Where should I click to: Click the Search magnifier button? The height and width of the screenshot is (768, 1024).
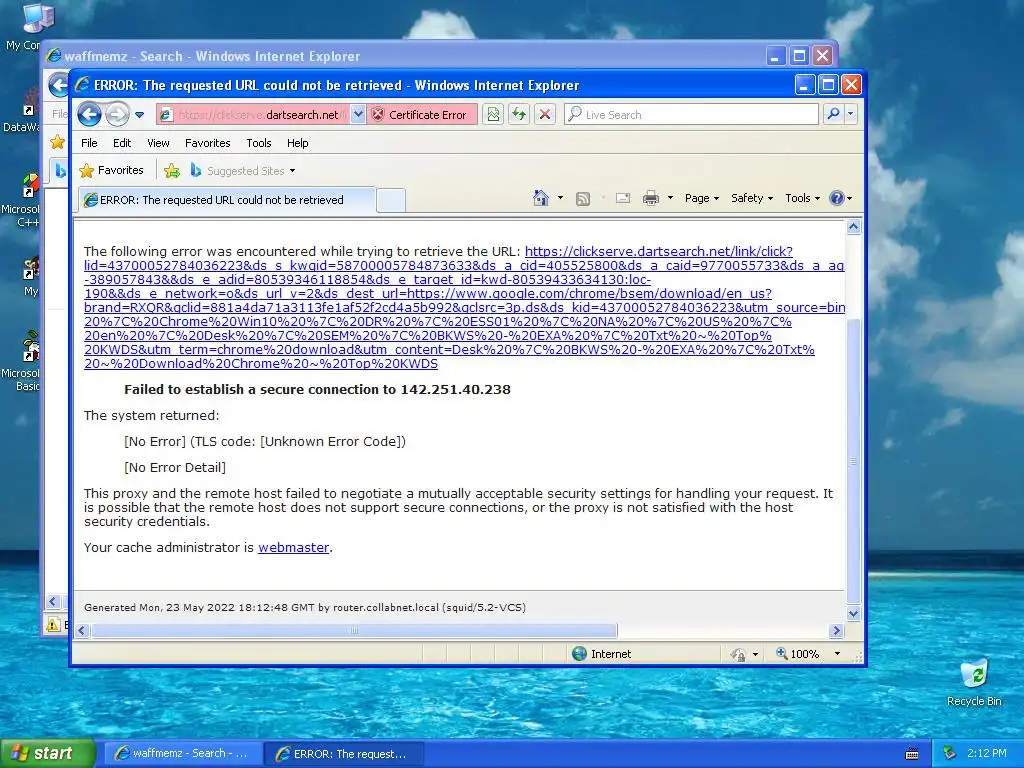(x=833, y=114)
